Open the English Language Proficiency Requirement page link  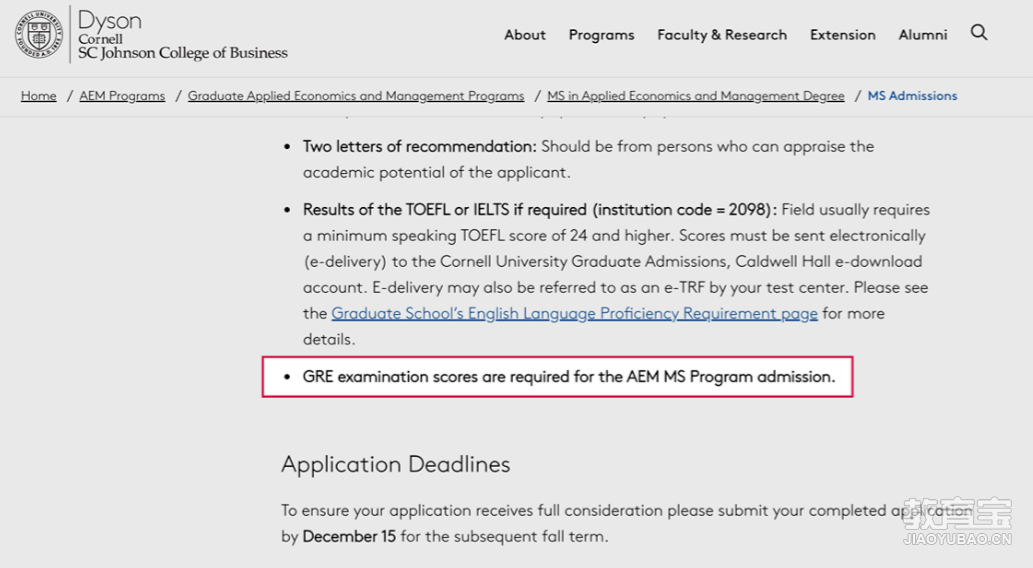click(574, 313)
